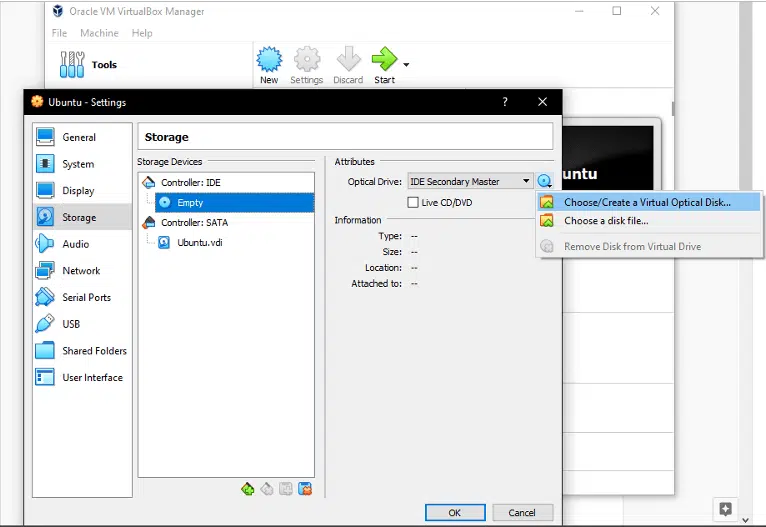Select the Empty optical drive entry
Screen dimensions: 766x527
click(234, 202)
